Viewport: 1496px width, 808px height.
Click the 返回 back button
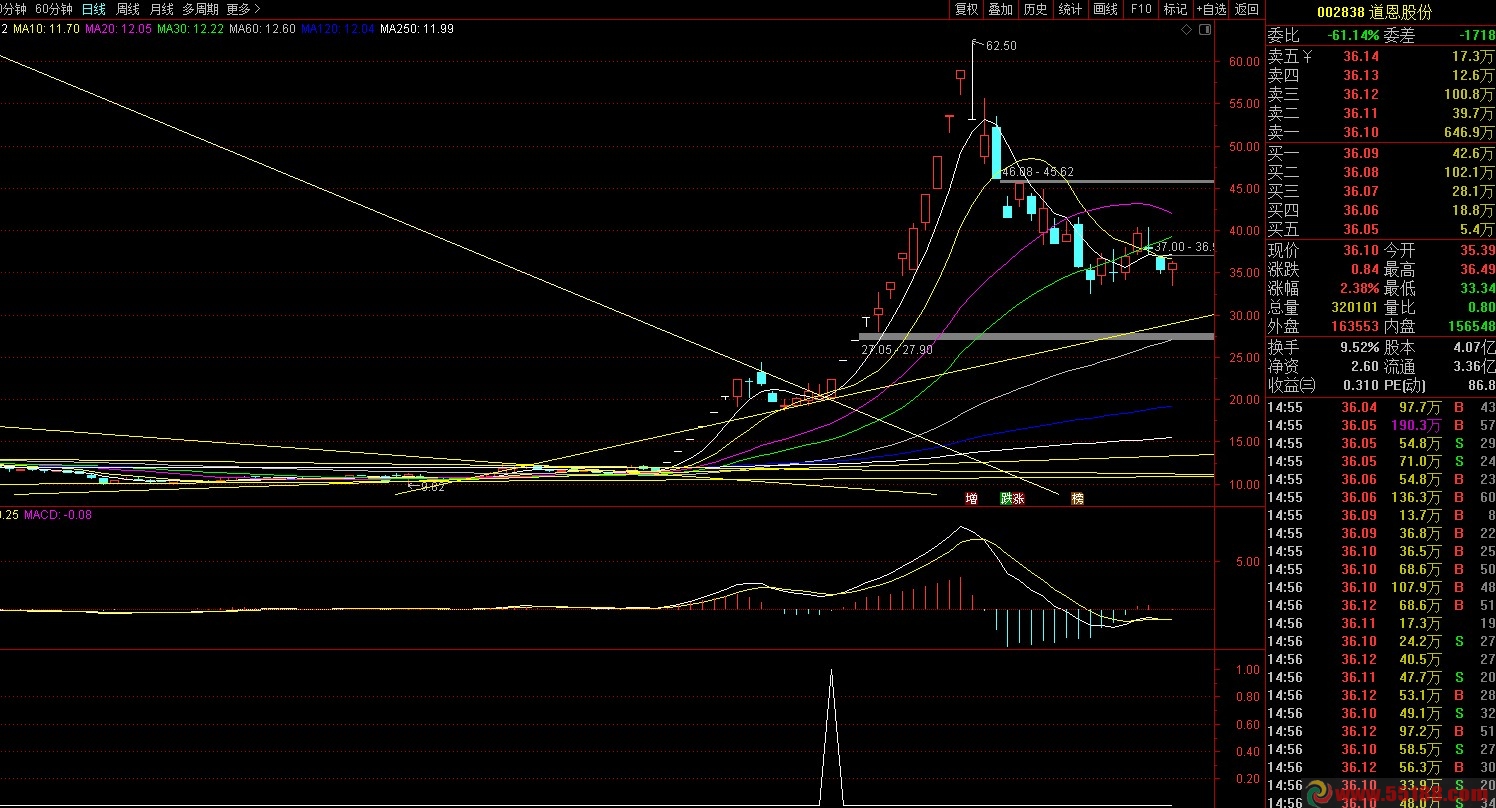point(1246,9)
